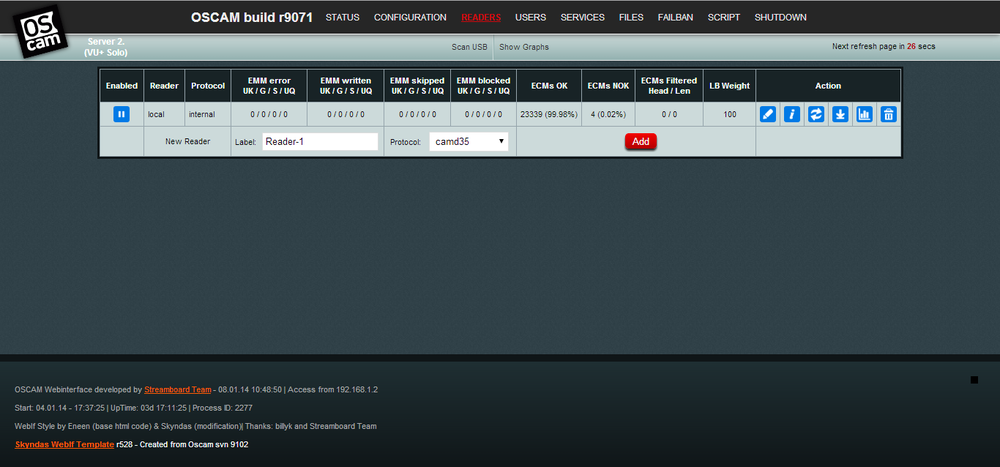The height and width of the screenshot is (467, 1000).
Task: Click the edit pencil icon for local reader
Action: click(768, 115)
